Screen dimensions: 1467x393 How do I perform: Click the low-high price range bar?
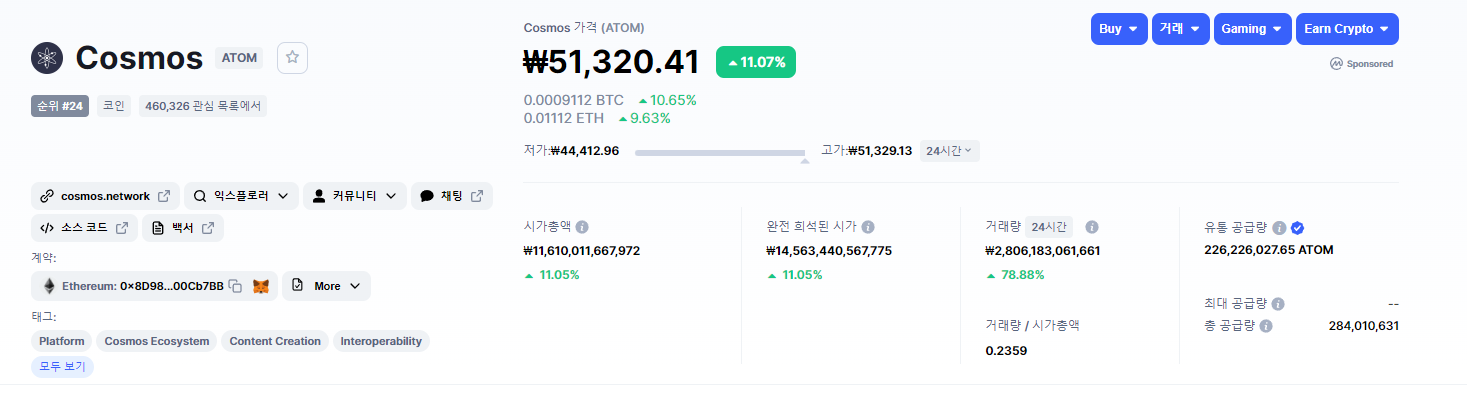pyautogui.click(x=720, y=153)
